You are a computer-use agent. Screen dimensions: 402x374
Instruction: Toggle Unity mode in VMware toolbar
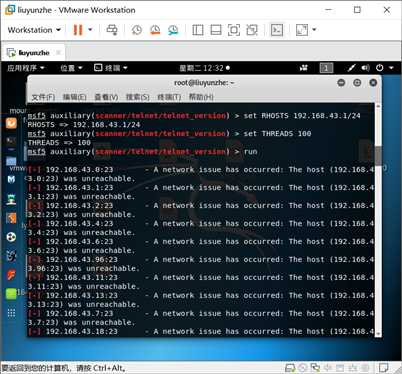252,30
